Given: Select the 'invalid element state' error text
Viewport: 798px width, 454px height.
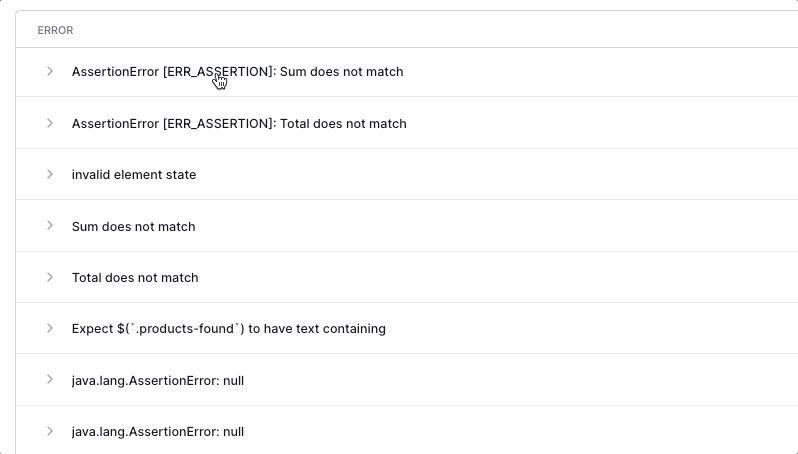Looking at the screenshot, I should [134, 175].
